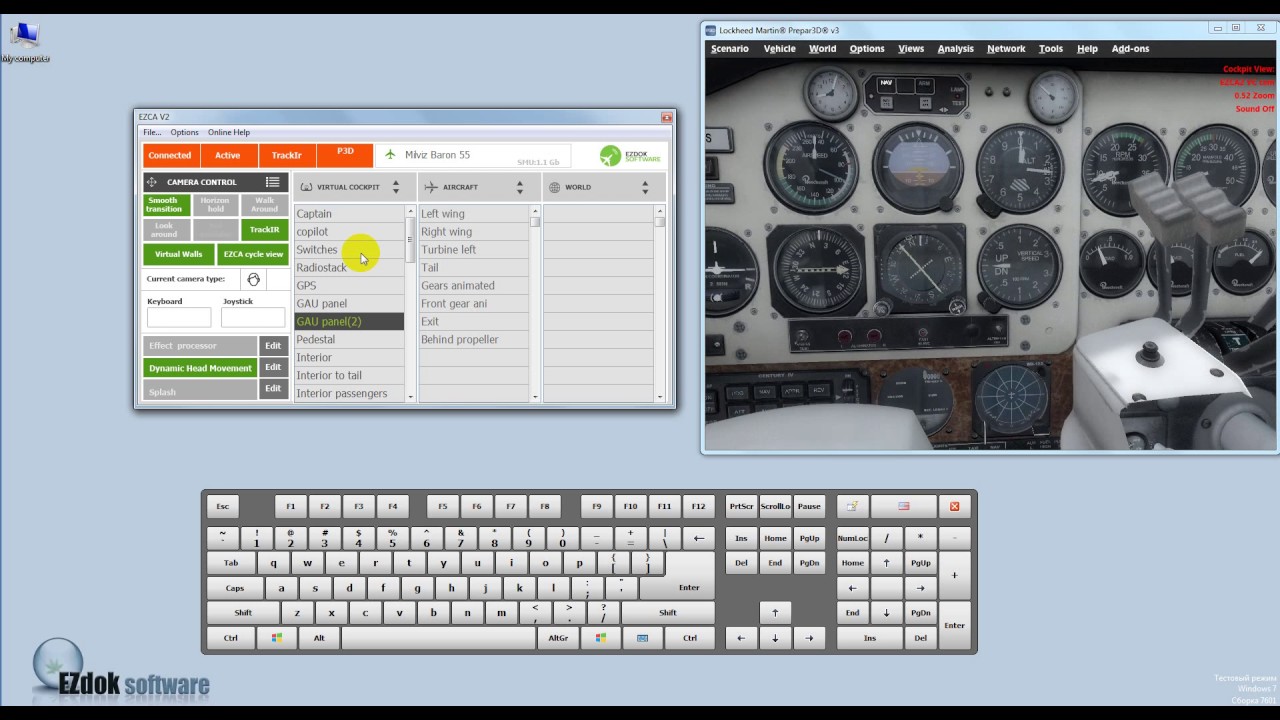The height and width of the screenshot is (720, 1280).
Task: Select the Radiostack camera in Virtual Cockpit
Action: [349, 268]
